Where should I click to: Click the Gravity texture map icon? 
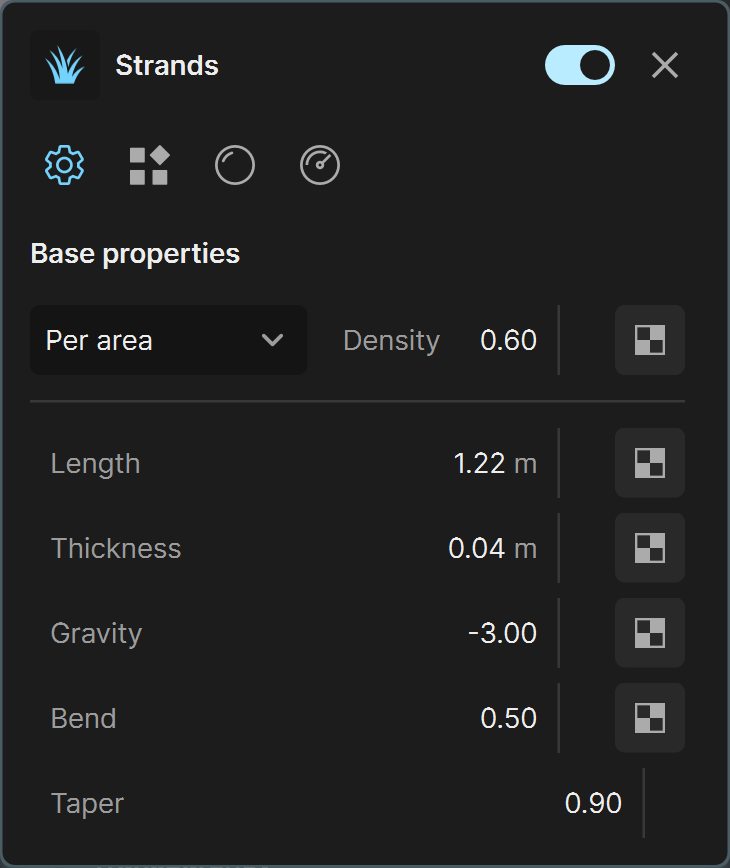pos(650,633)
